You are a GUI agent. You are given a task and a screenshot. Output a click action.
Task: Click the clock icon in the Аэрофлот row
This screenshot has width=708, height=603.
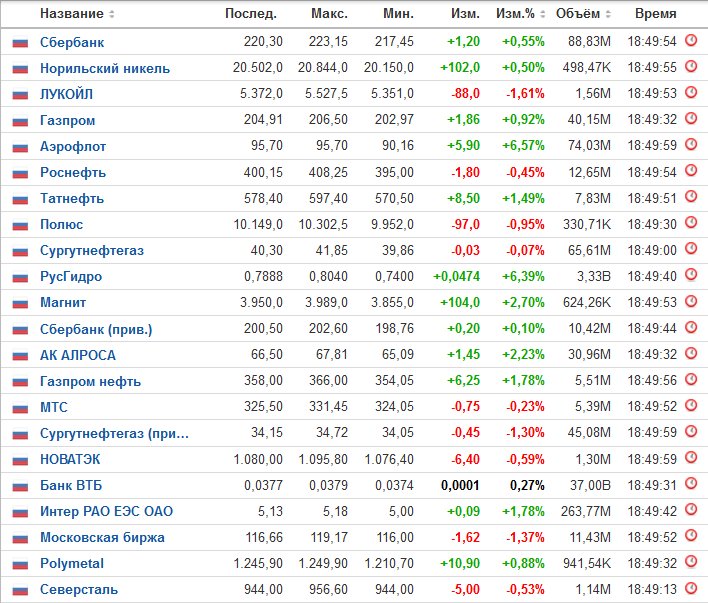pos(691,144)
